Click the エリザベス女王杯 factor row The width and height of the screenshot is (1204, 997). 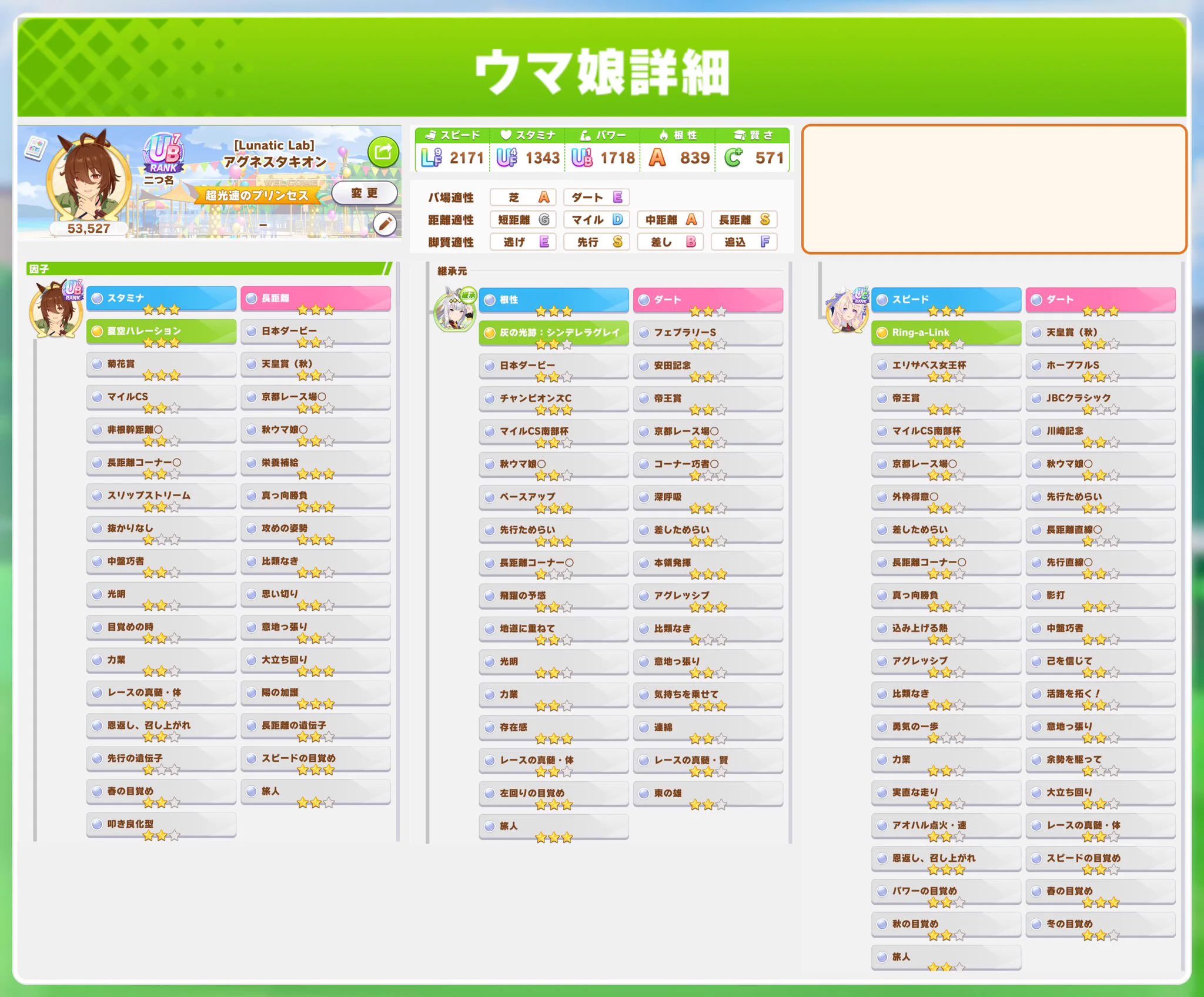click(947, 366)
